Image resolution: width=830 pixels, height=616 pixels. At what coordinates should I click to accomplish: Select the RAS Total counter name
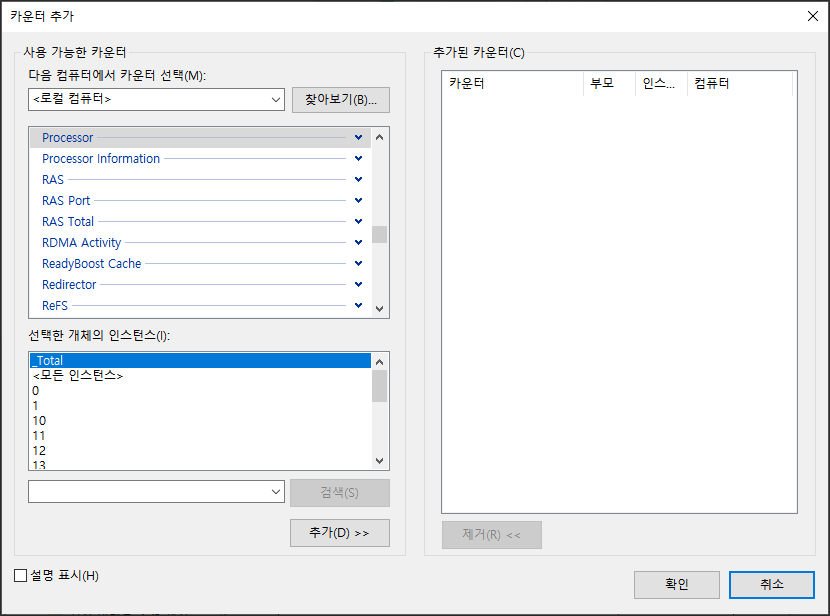68,222
